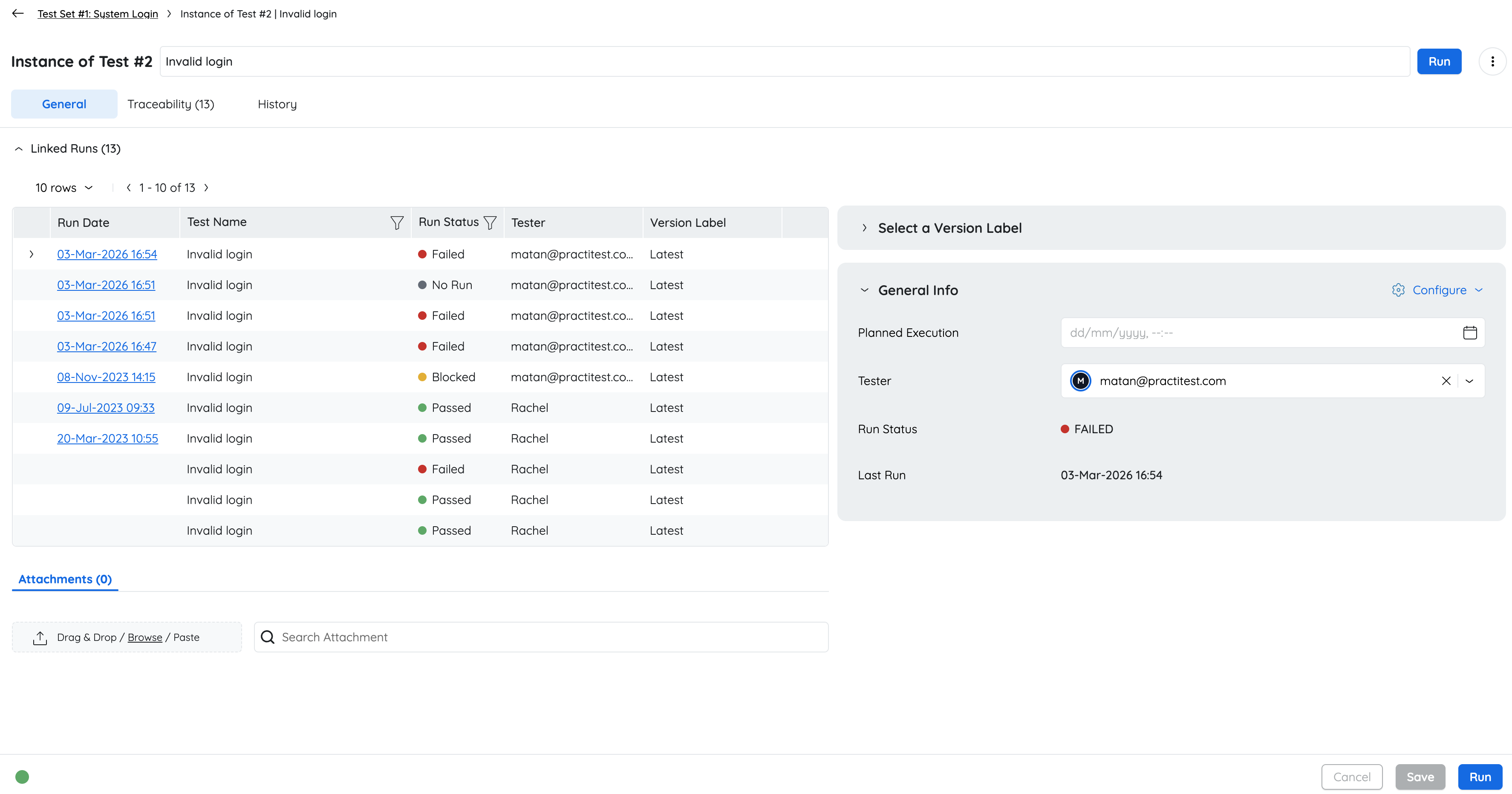The width and height of the screenshot is (1512, 794).
Task: Click the '1 - 10 of 13' pagination text
Action: point(167,188)
